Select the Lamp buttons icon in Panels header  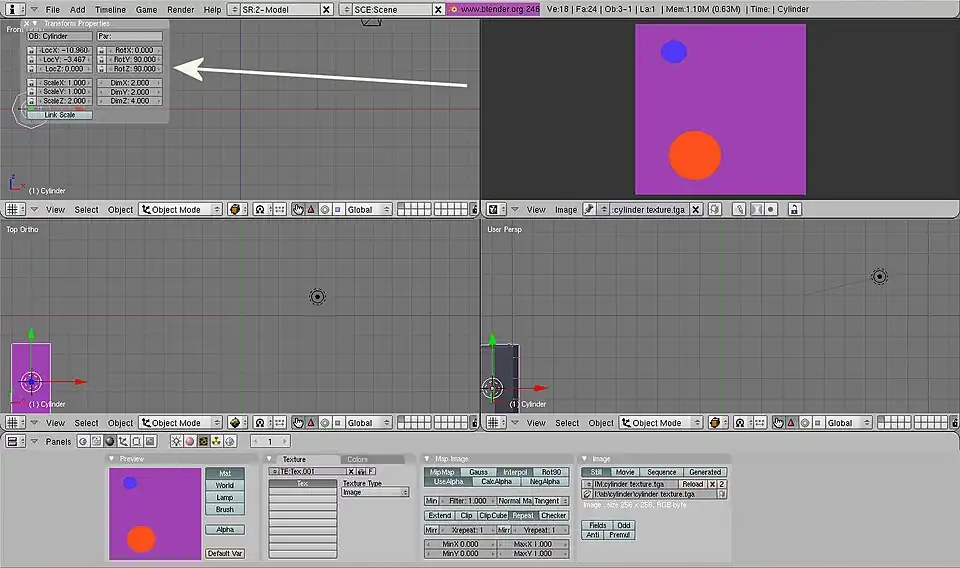click(x=177, y=441)
